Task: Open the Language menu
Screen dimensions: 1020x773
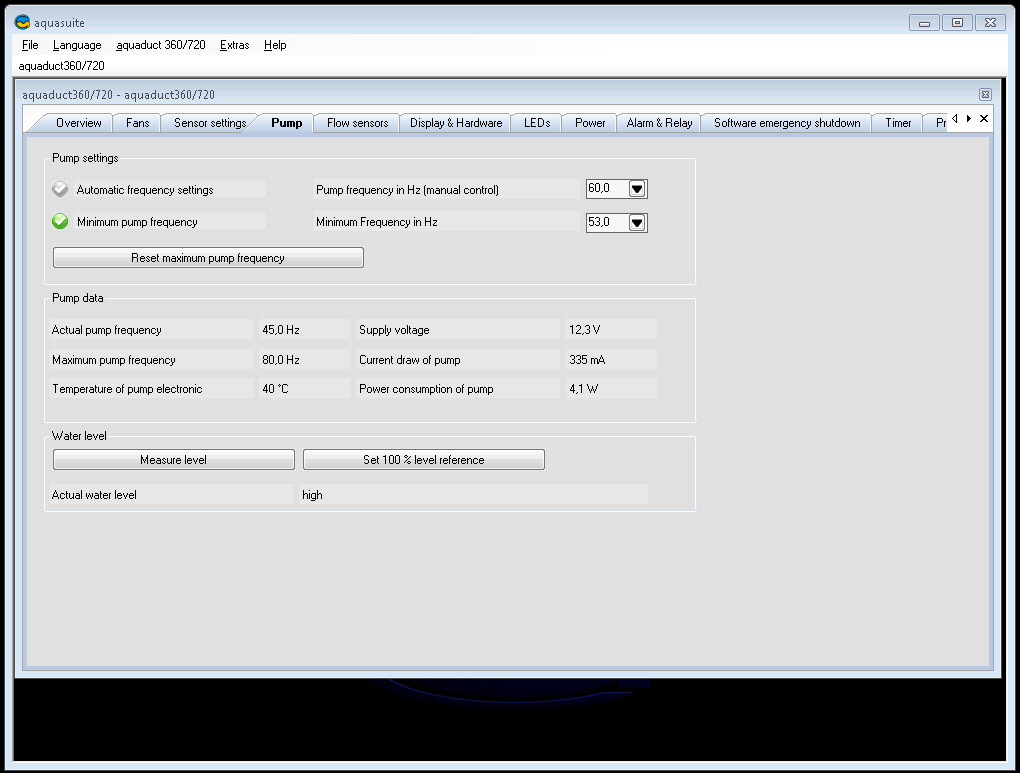Action: click(x=77, y=45)
